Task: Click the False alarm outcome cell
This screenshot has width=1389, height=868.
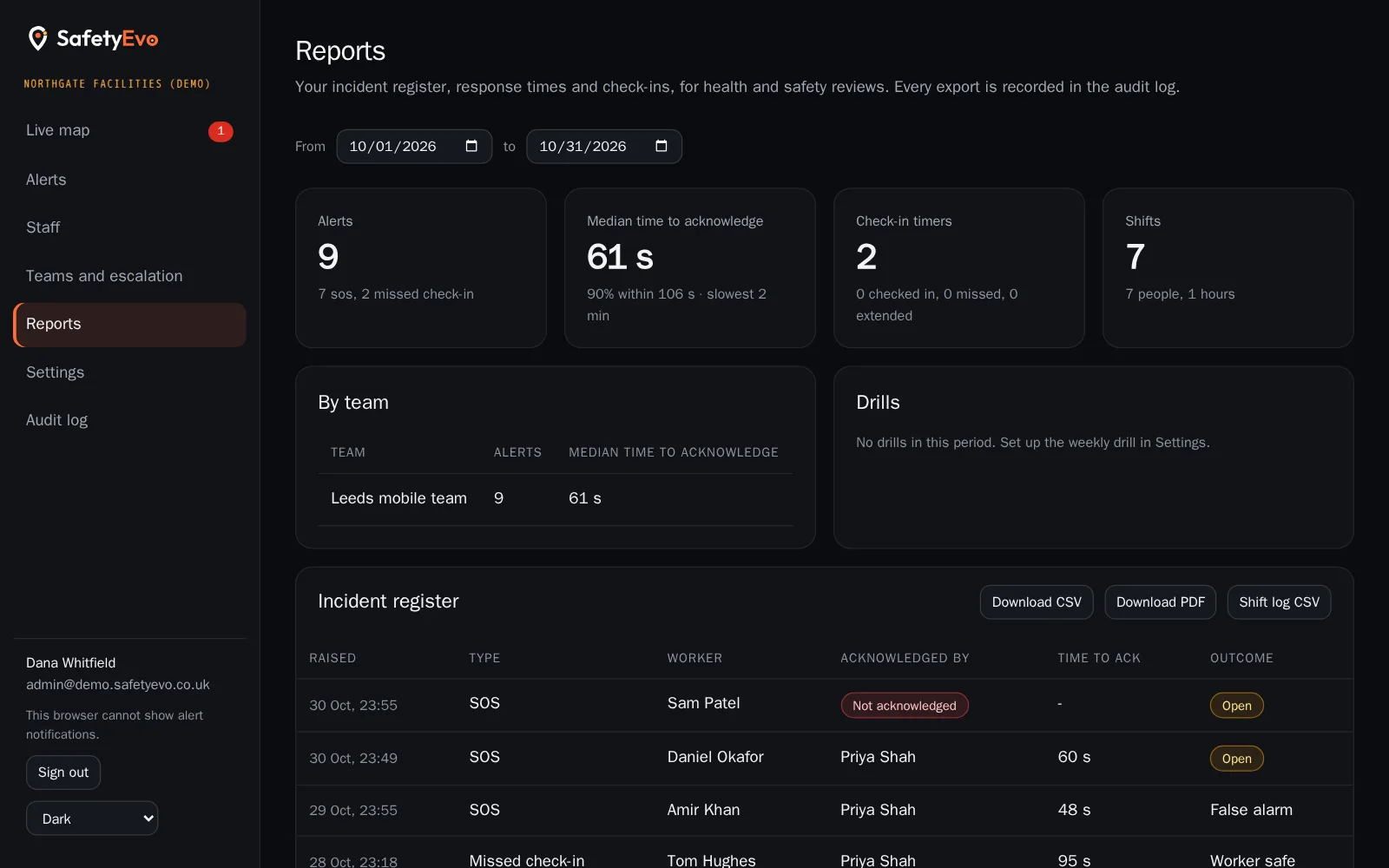Action: click(1251, 810)
